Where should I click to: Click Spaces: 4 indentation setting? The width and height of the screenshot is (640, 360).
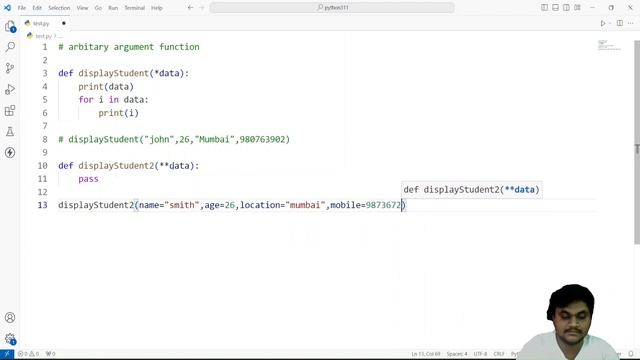tap(457, 354)
